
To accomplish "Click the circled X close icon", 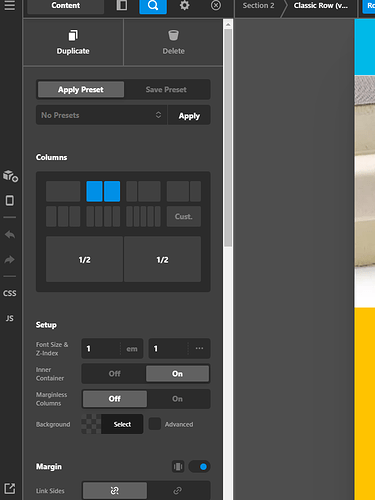I will point(216,5).
